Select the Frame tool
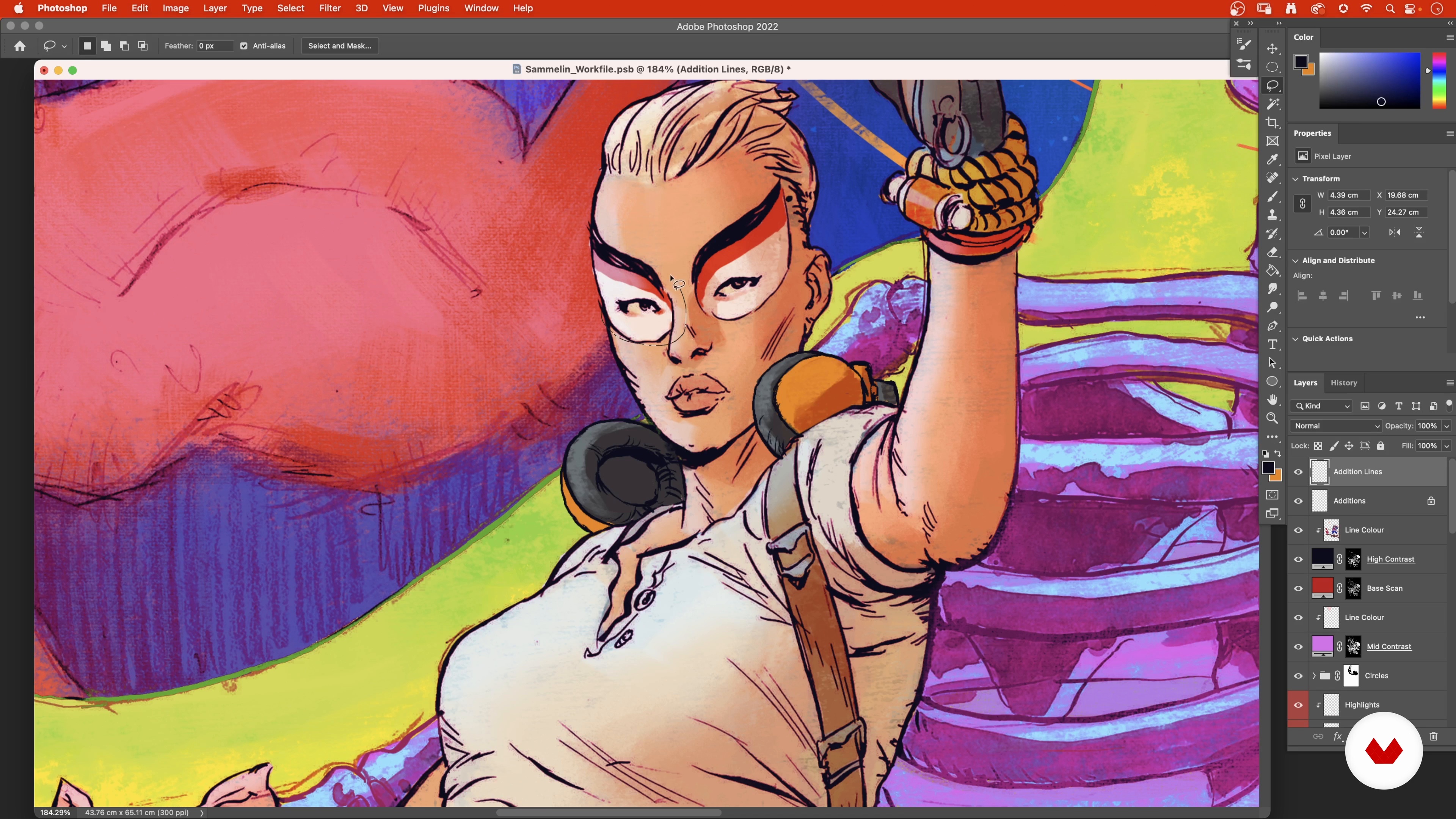Image resolution: width=1456 pixels, height=819 pixels. [x=1272, y=141]
